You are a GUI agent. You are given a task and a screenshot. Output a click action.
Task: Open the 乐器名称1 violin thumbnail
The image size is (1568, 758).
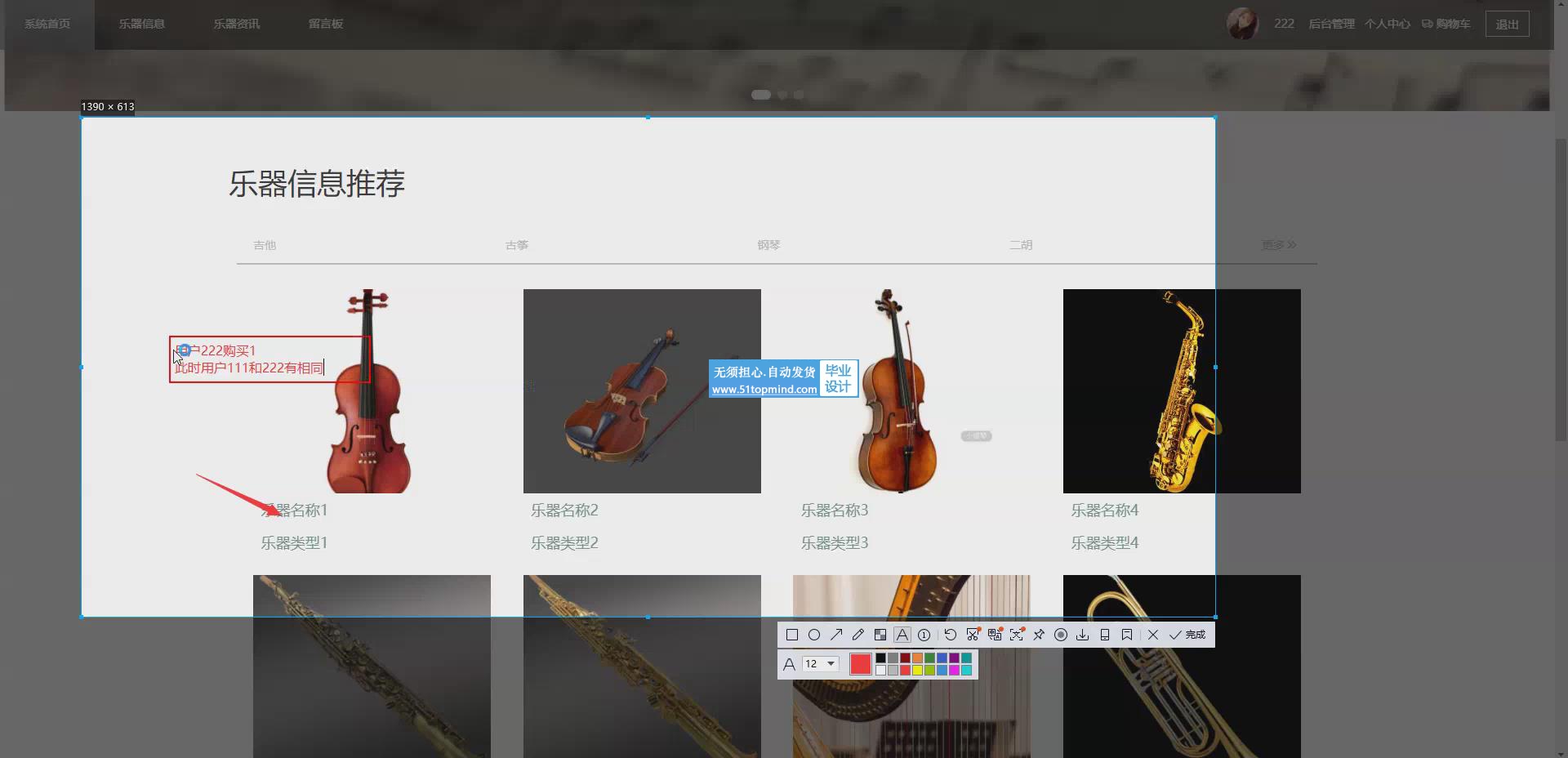(372, 390)
